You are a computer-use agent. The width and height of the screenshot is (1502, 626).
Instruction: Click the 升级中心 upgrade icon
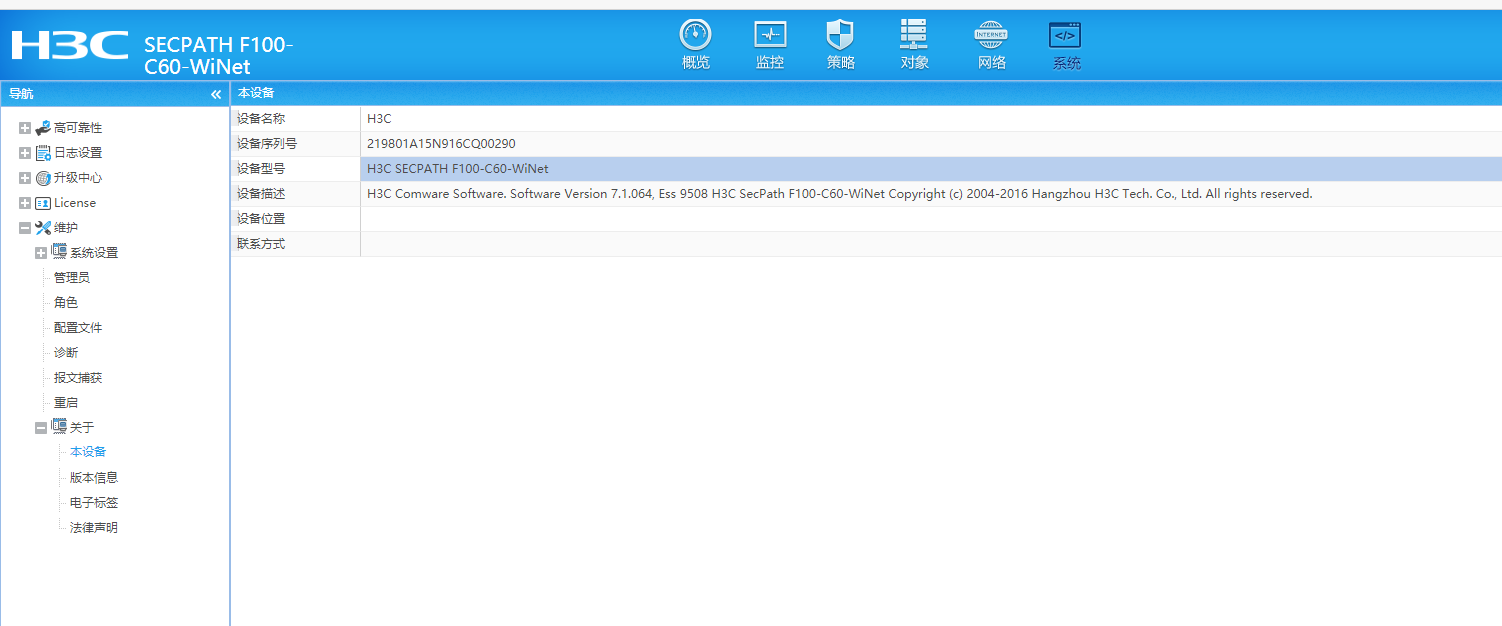[43, 178]
